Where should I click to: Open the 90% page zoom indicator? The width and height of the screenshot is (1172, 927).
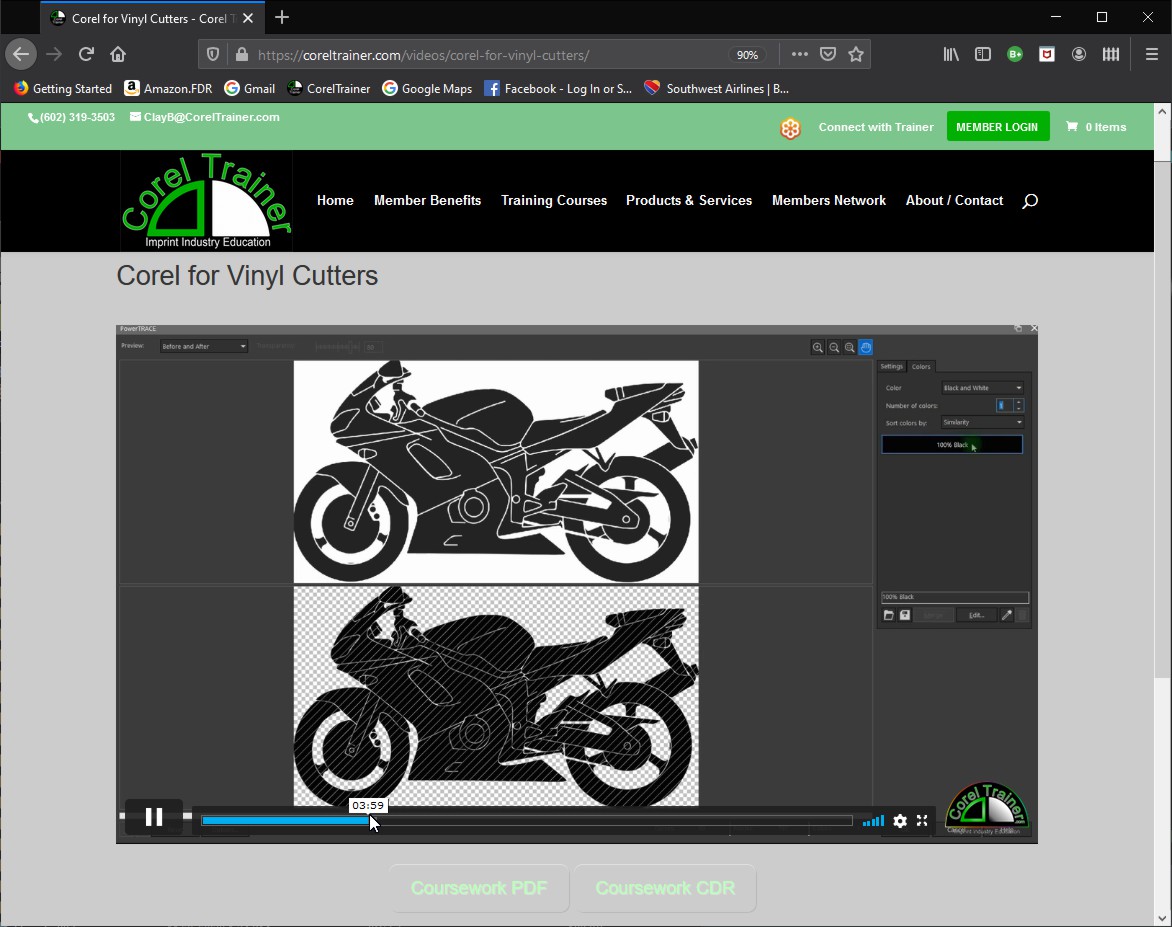point(747,55)
